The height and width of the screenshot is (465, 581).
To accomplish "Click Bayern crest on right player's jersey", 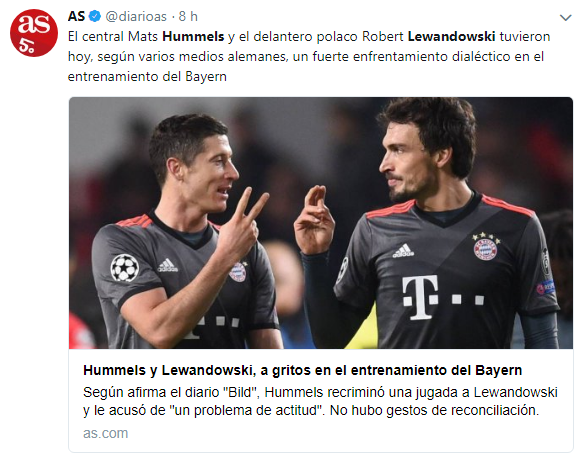I will click(x=485, y=247).
